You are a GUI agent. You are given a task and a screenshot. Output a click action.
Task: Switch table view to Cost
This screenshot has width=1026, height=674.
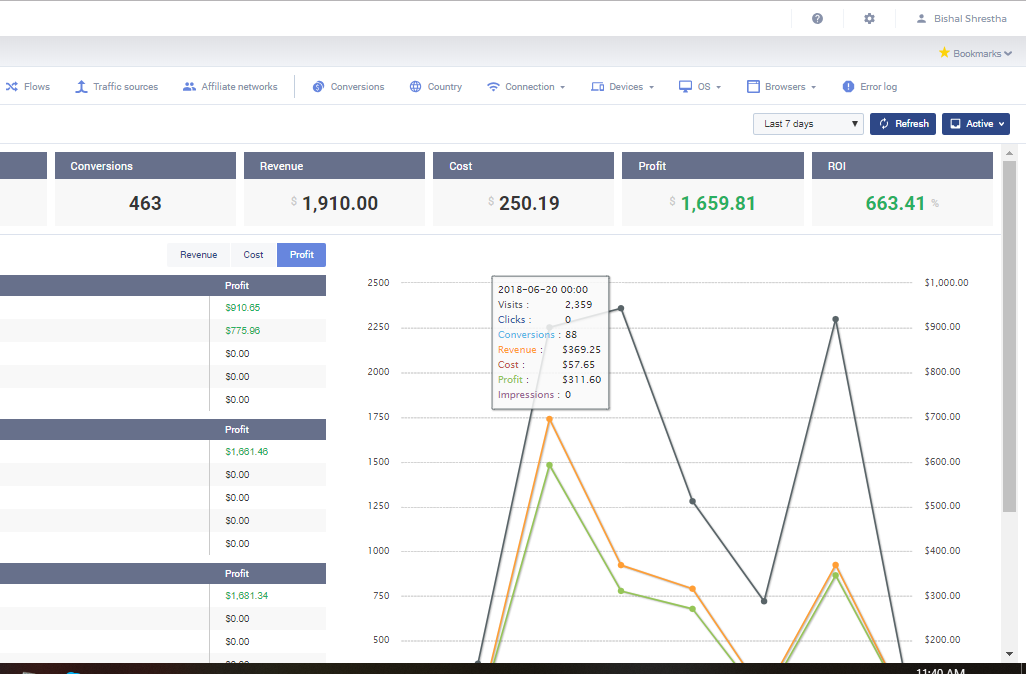(254, 255)
